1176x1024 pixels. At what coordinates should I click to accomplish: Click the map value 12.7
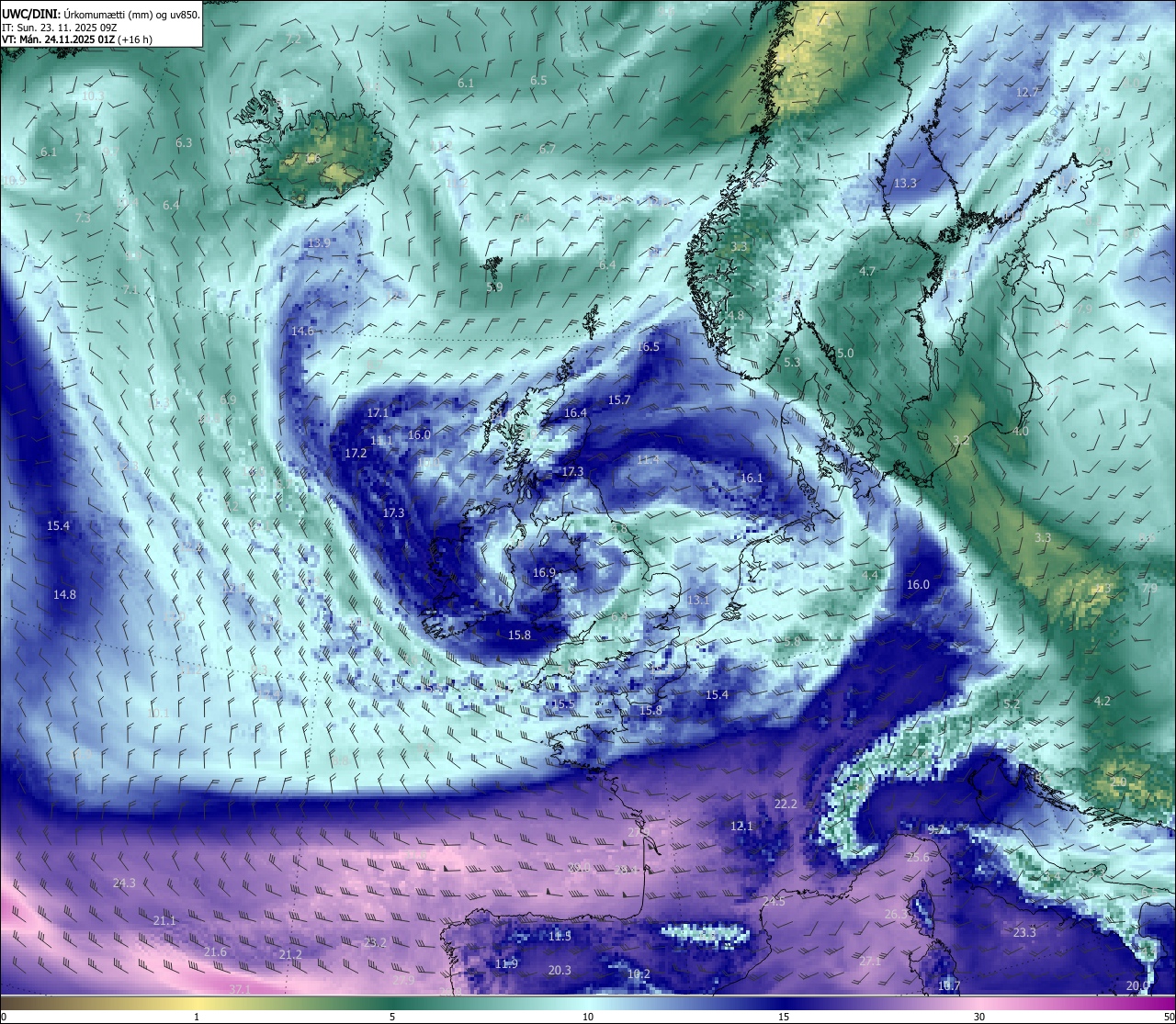click(1027, 93)
